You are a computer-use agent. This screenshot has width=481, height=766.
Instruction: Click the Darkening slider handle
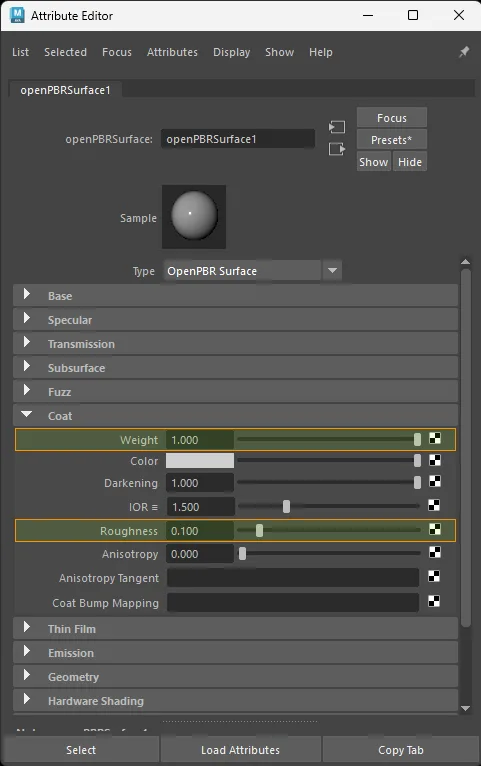click(x=417, y=483)
